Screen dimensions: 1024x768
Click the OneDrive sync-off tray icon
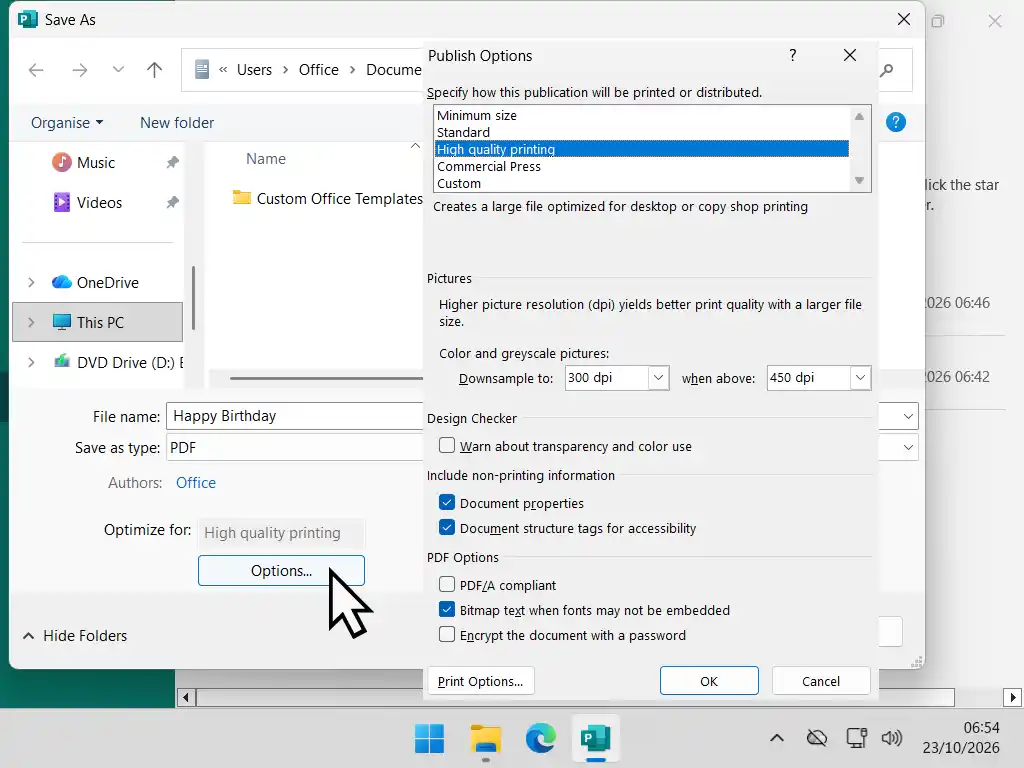pyautogui.click(x=817, y=739)
